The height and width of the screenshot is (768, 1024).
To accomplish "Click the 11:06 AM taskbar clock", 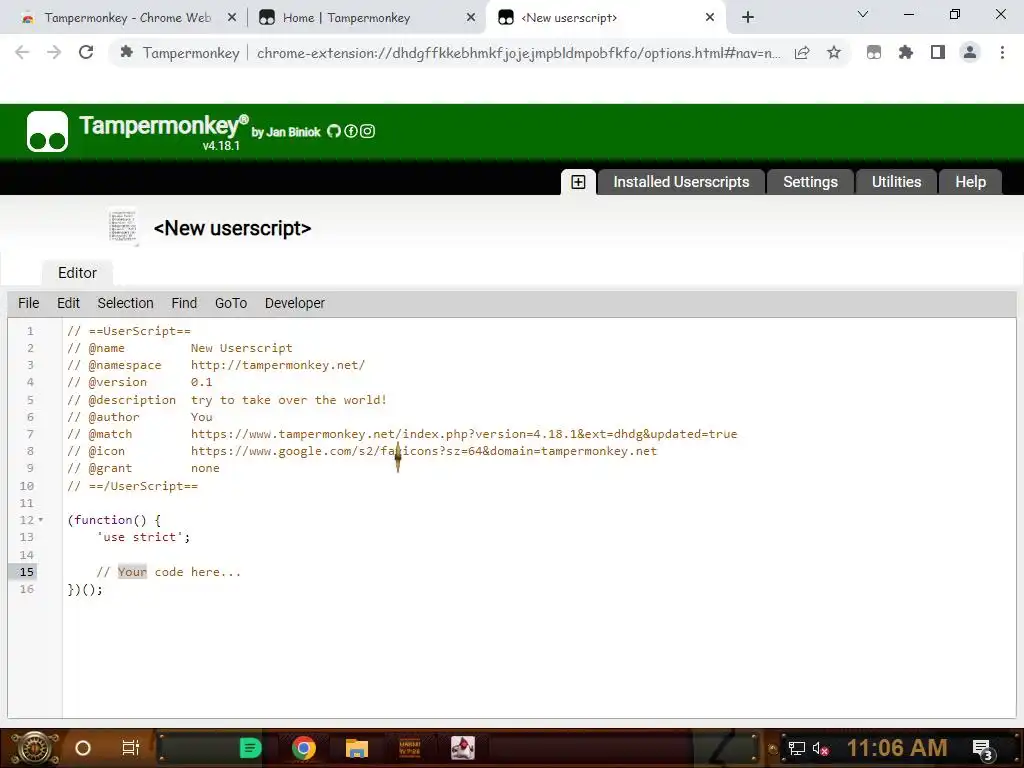I will pos(897,748).
